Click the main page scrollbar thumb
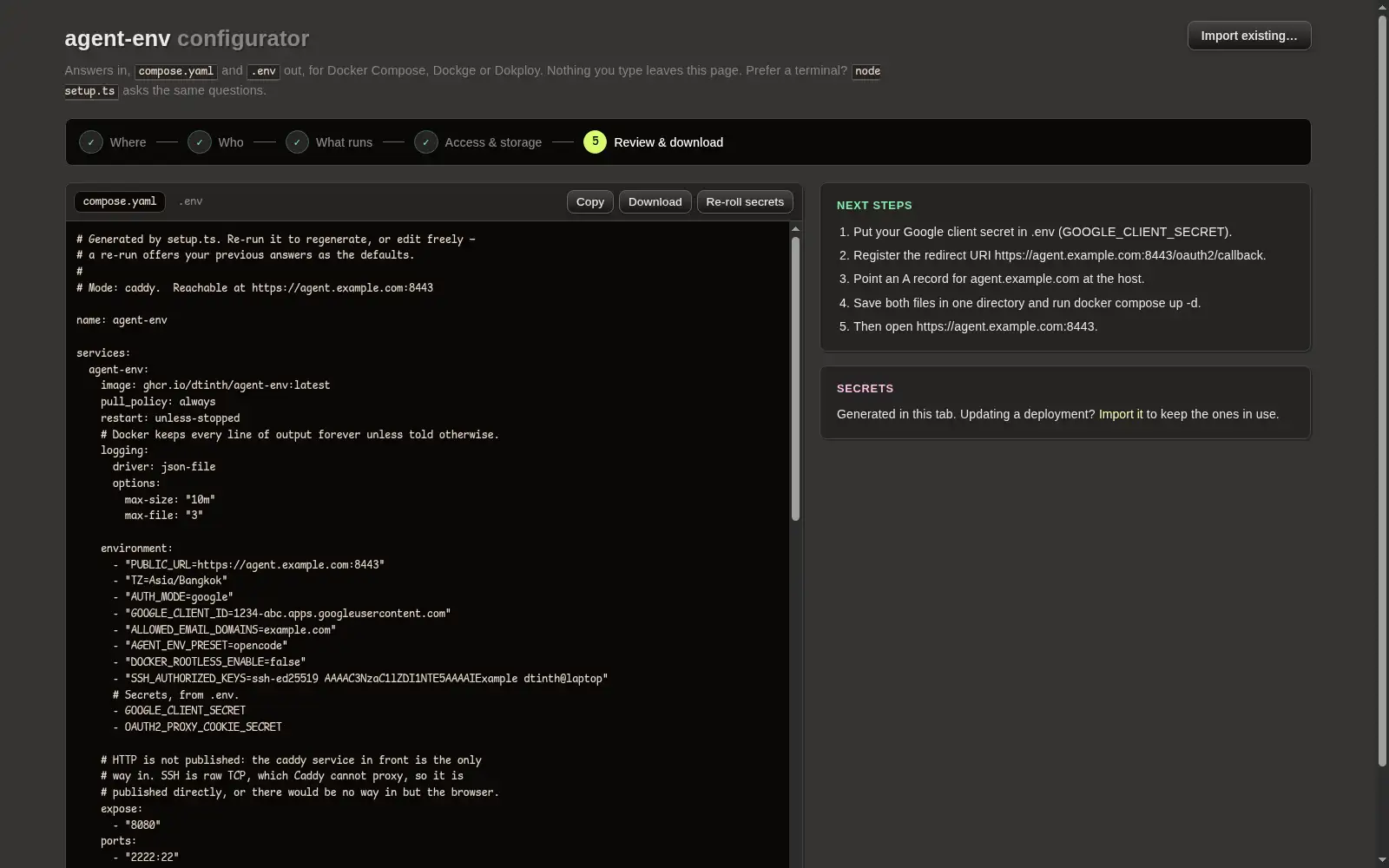The height and width of the screenshot is (868, 1389). (x=1383, y=391)
